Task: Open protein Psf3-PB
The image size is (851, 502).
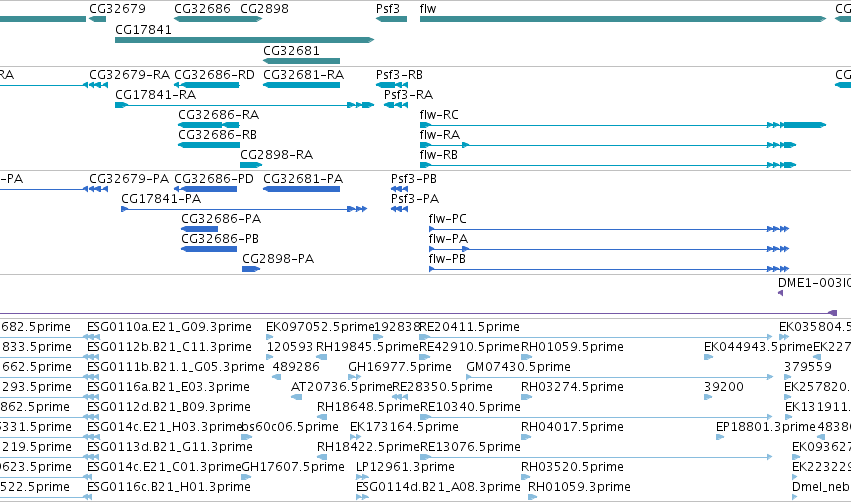Action: tap(414, 179)
